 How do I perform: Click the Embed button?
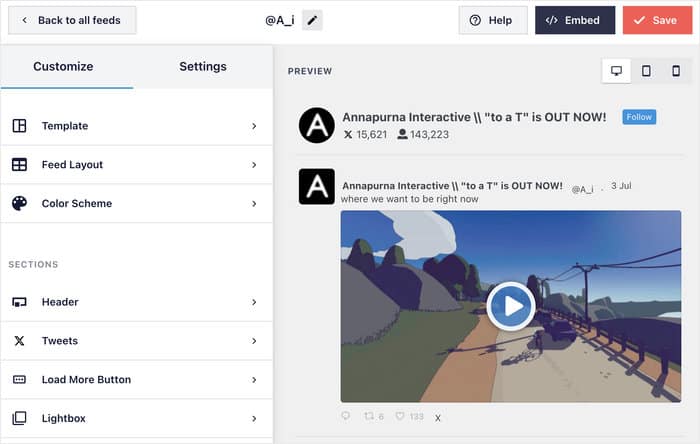coord(575,20)
